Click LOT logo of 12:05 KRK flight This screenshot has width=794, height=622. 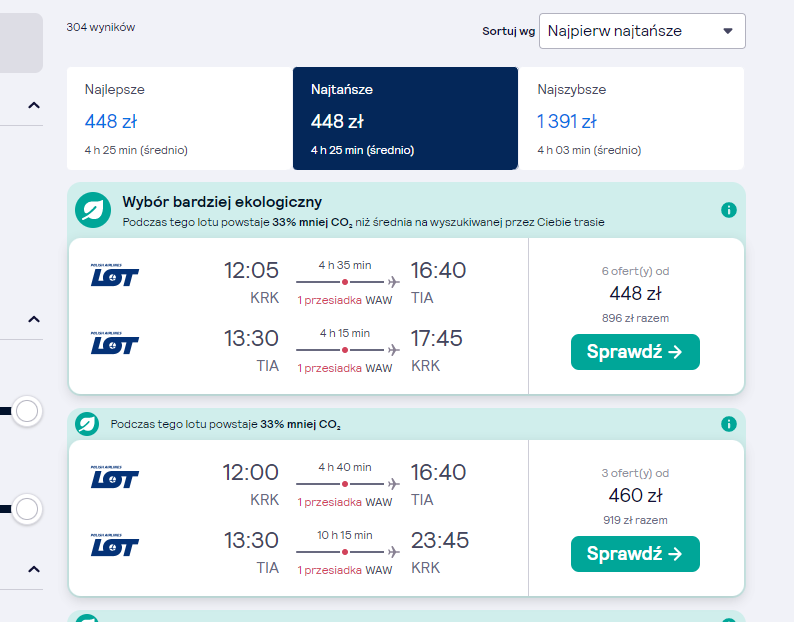(114, 275)
